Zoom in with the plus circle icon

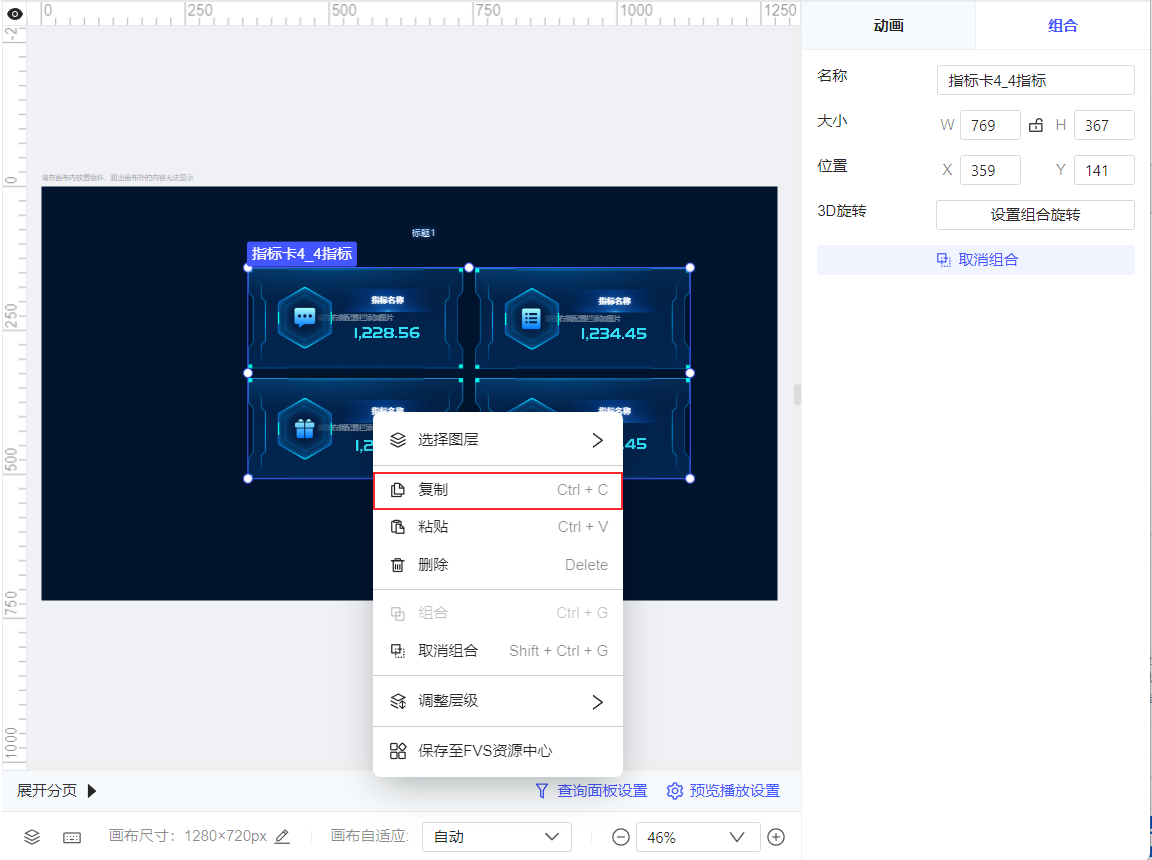pyautogui.click(x=776, y=836)
